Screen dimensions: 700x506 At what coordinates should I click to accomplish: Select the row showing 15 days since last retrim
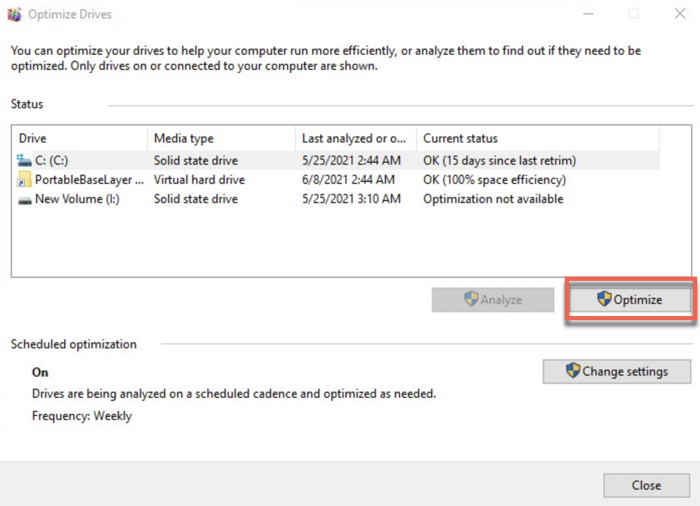pos(499,160)
